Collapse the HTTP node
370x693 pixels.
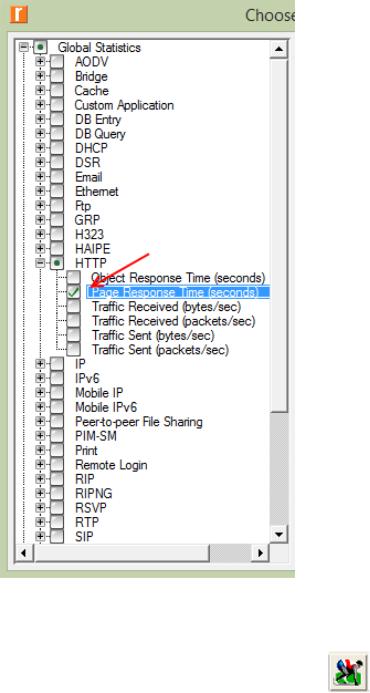(40, 263)
